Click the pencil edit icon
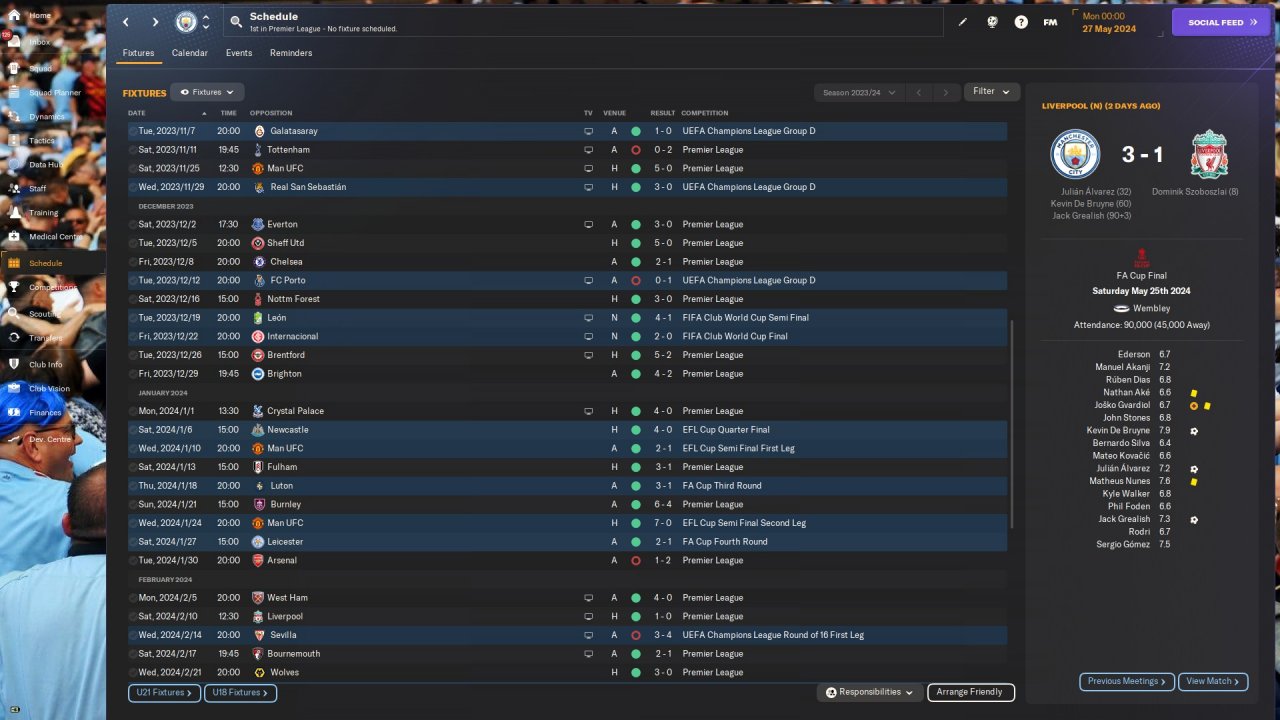Screen dimensions: 1280x720 coord(963,22)
